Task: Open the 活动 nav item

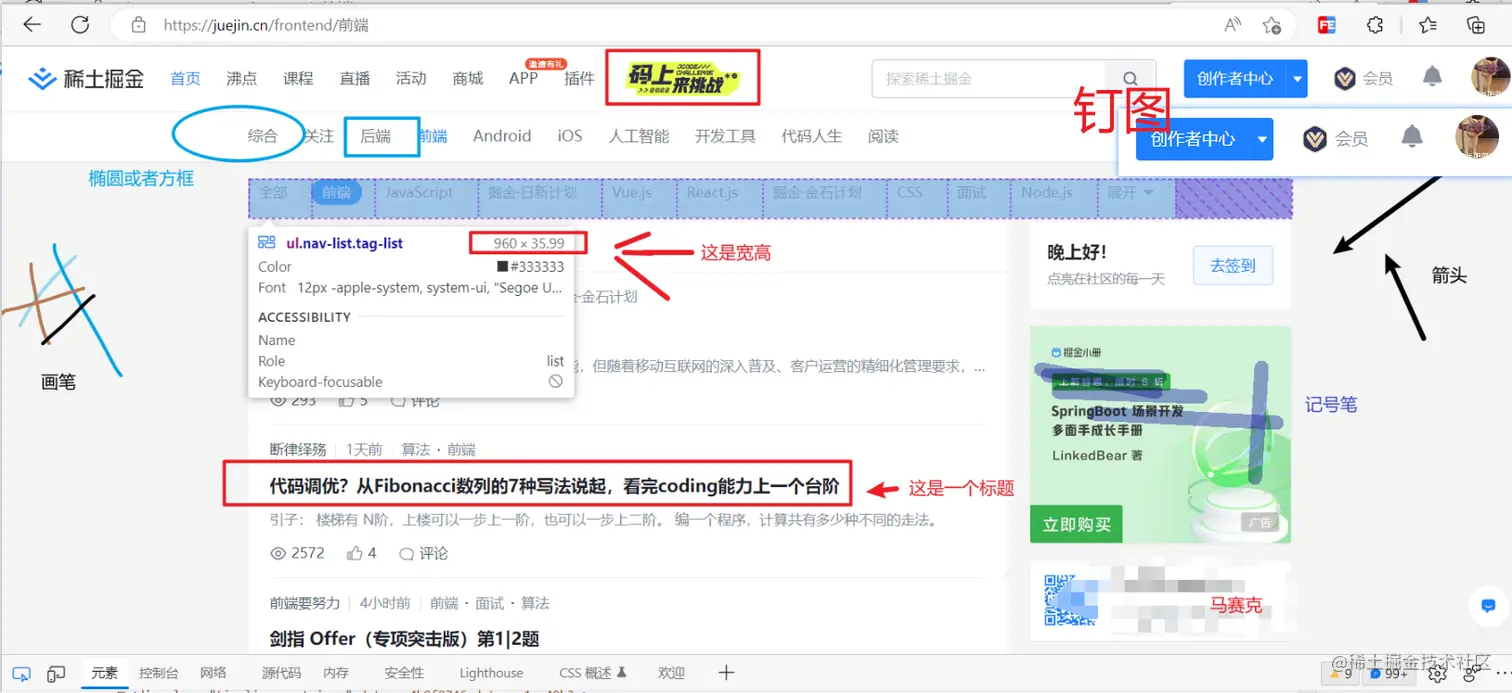Action: tap(410, 78)
